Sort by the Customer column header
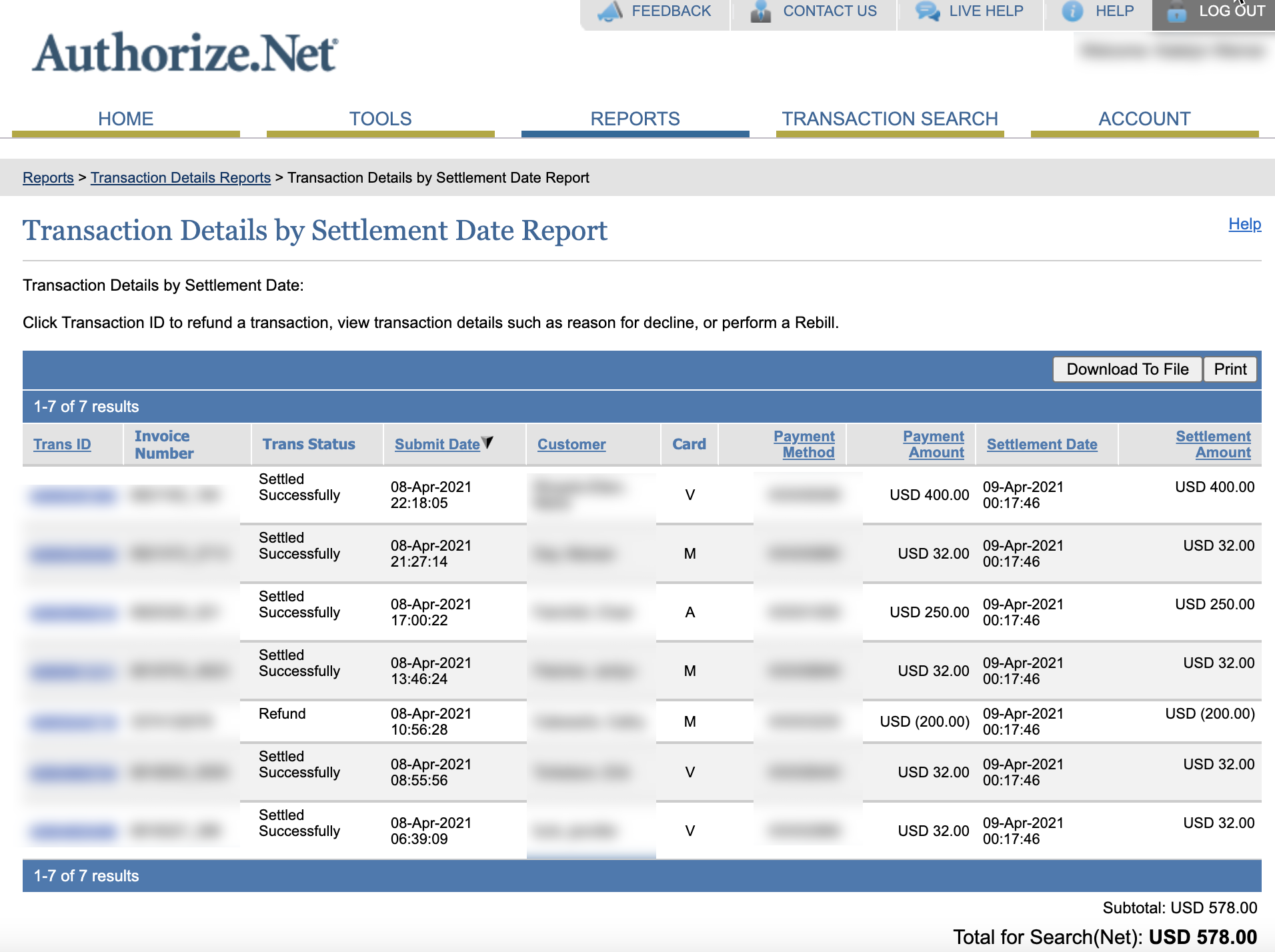The width and height of the screenshot is (1275, 952). 571,445
